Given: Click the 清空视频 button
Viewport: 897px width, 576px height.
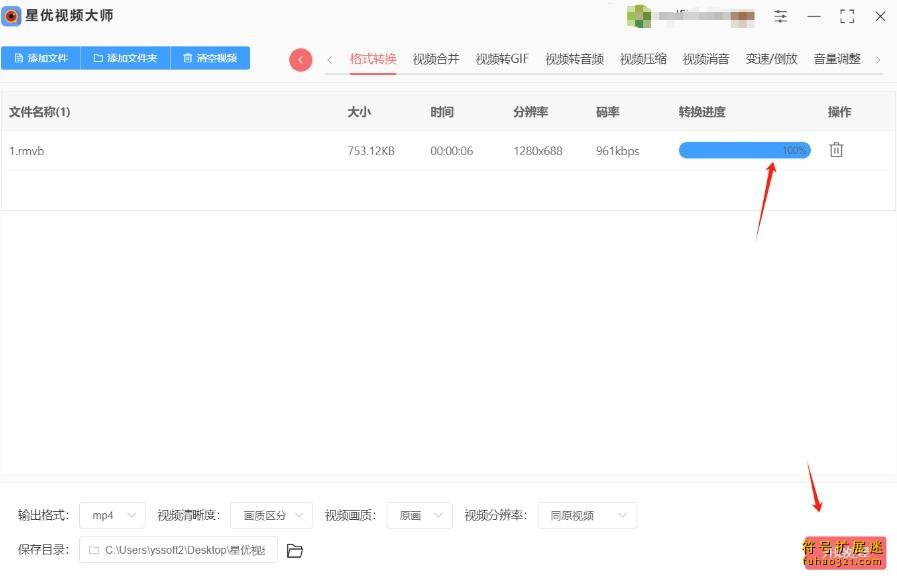Looking at the screenshot, I should point(210,58).
